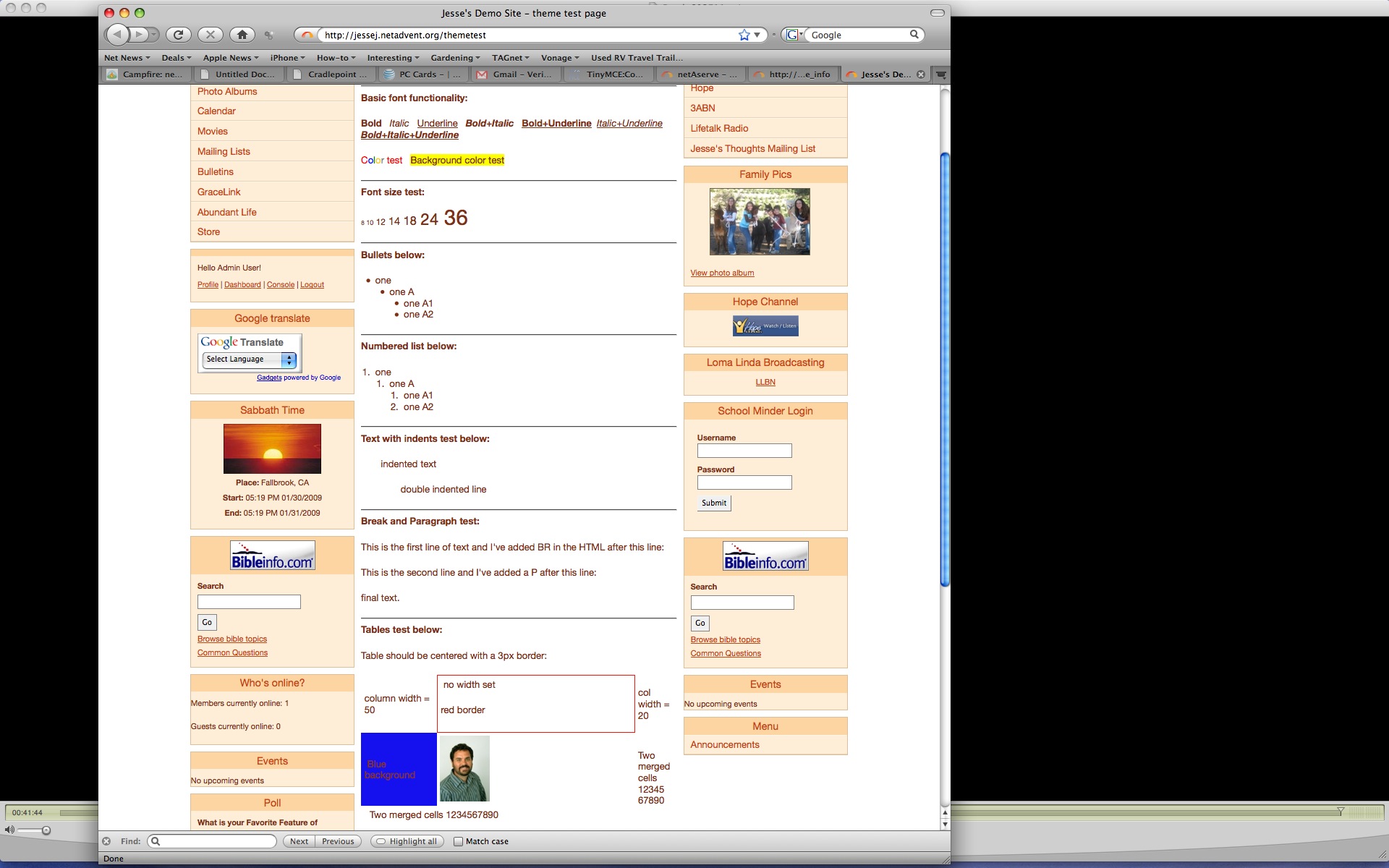Image resolution: width=1389 pixels, height=868 pixels.
Task: Open the URL history dropdown arrow
Action: coord(757,35)
